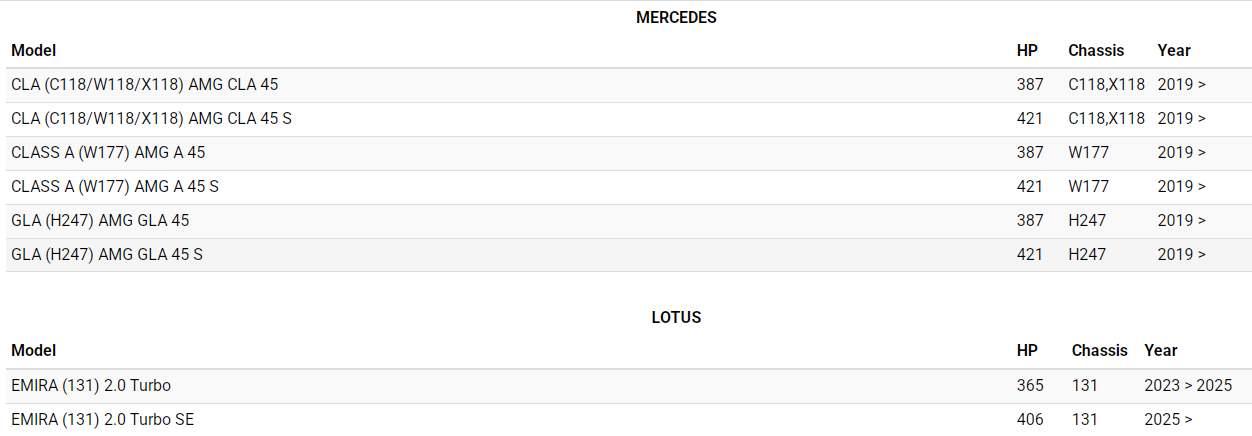The height and width of the screenshot is (436, 1252).
Task: Select the CLASS A AMG A 45 S row
Action: 115,187
